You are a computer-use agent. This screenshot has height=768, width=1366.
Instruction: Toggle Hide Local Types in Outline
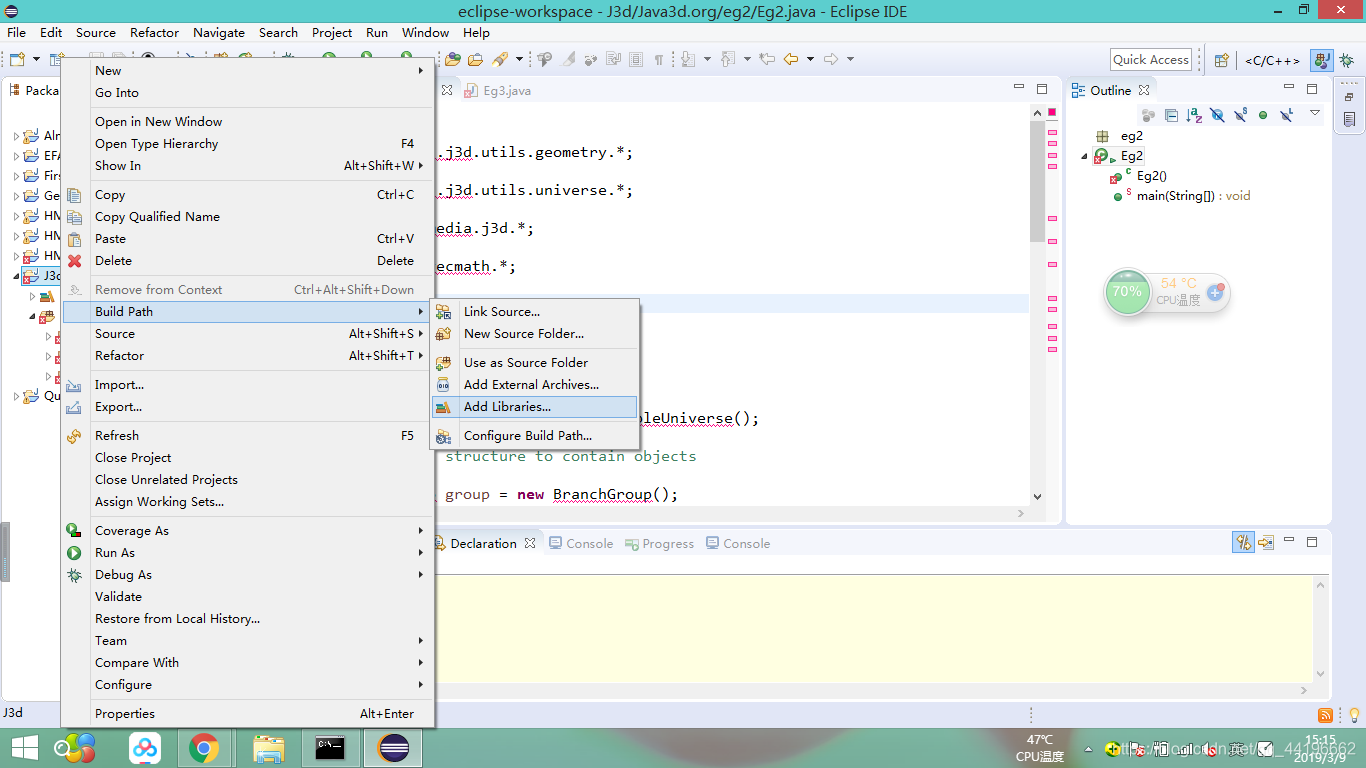pyautogui.click(x=1287, y=115)
